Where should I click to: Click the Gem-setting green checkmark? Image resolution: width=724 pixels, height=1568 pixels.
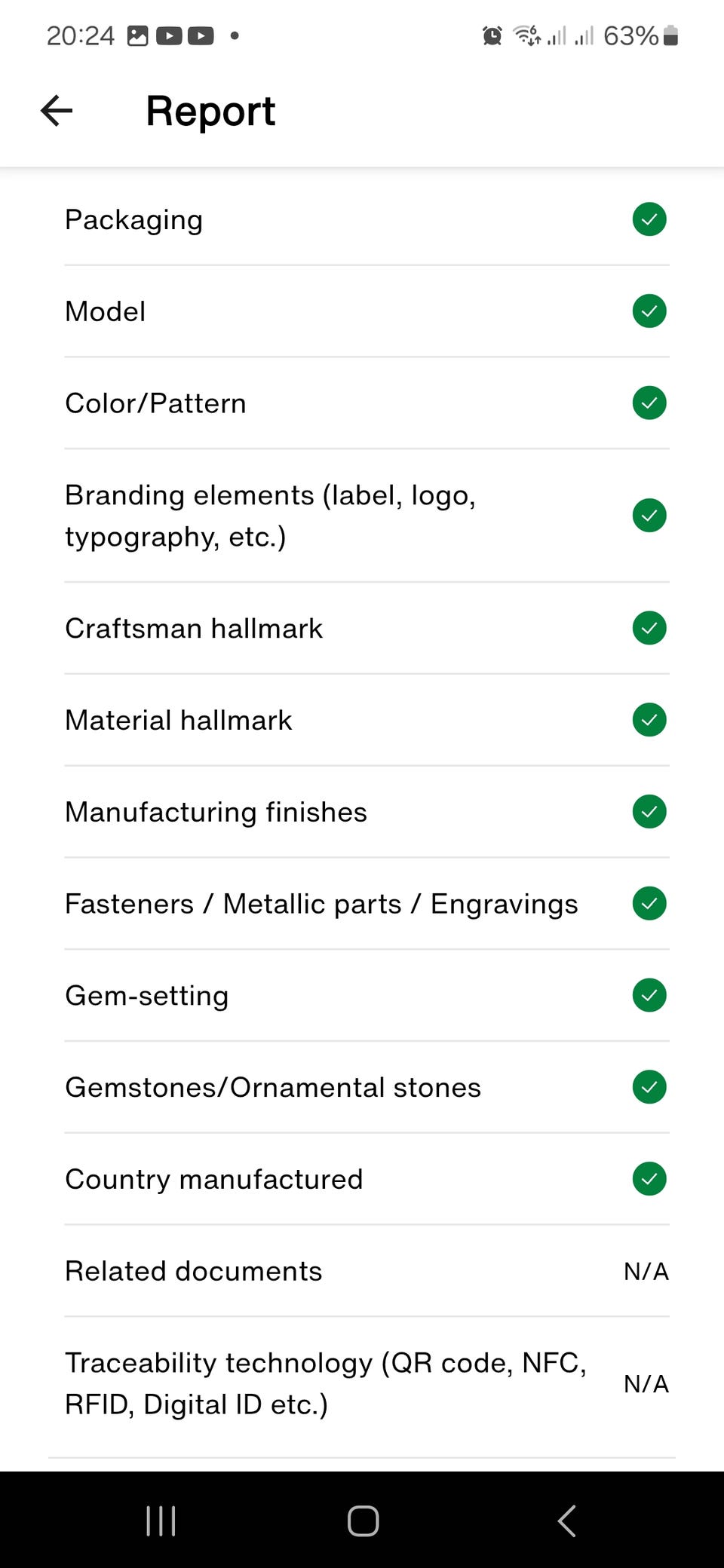coord(649,995)
